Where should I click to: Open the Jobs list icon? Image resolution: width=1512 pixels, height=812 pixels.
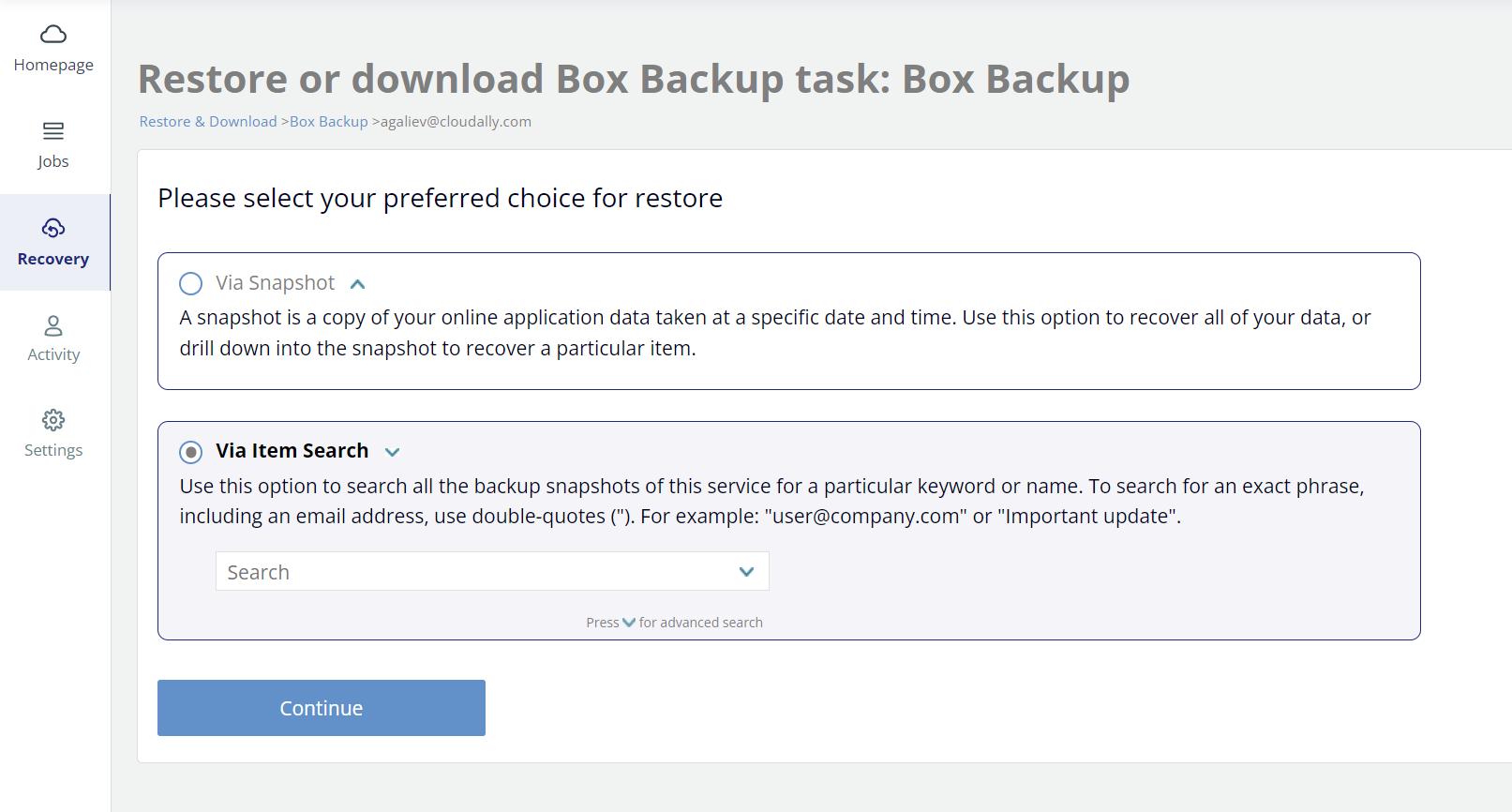[53, 130]
